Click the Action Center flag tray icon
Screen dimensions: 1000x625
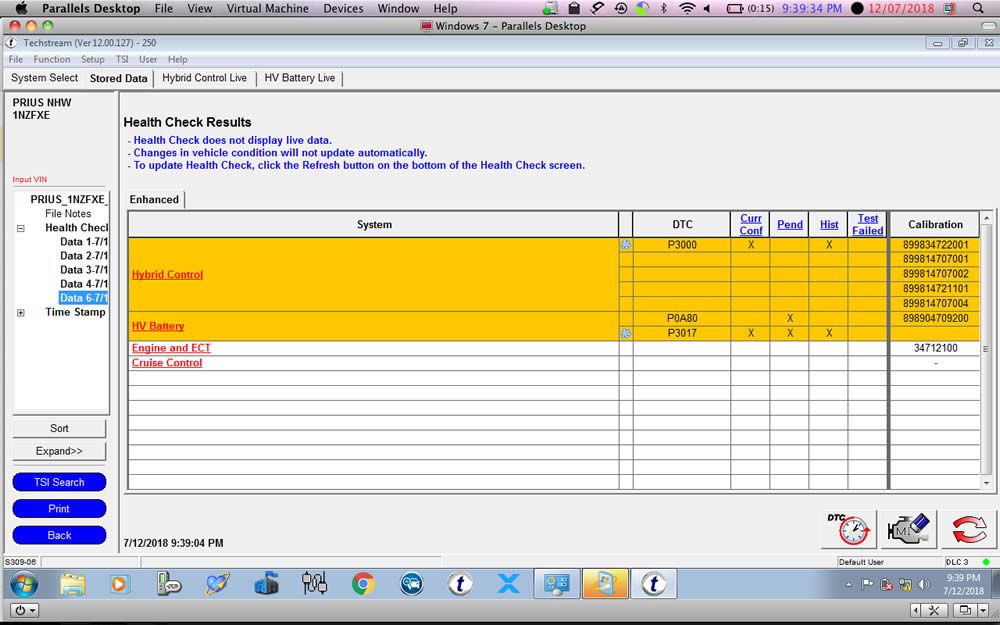coord(867,584)
